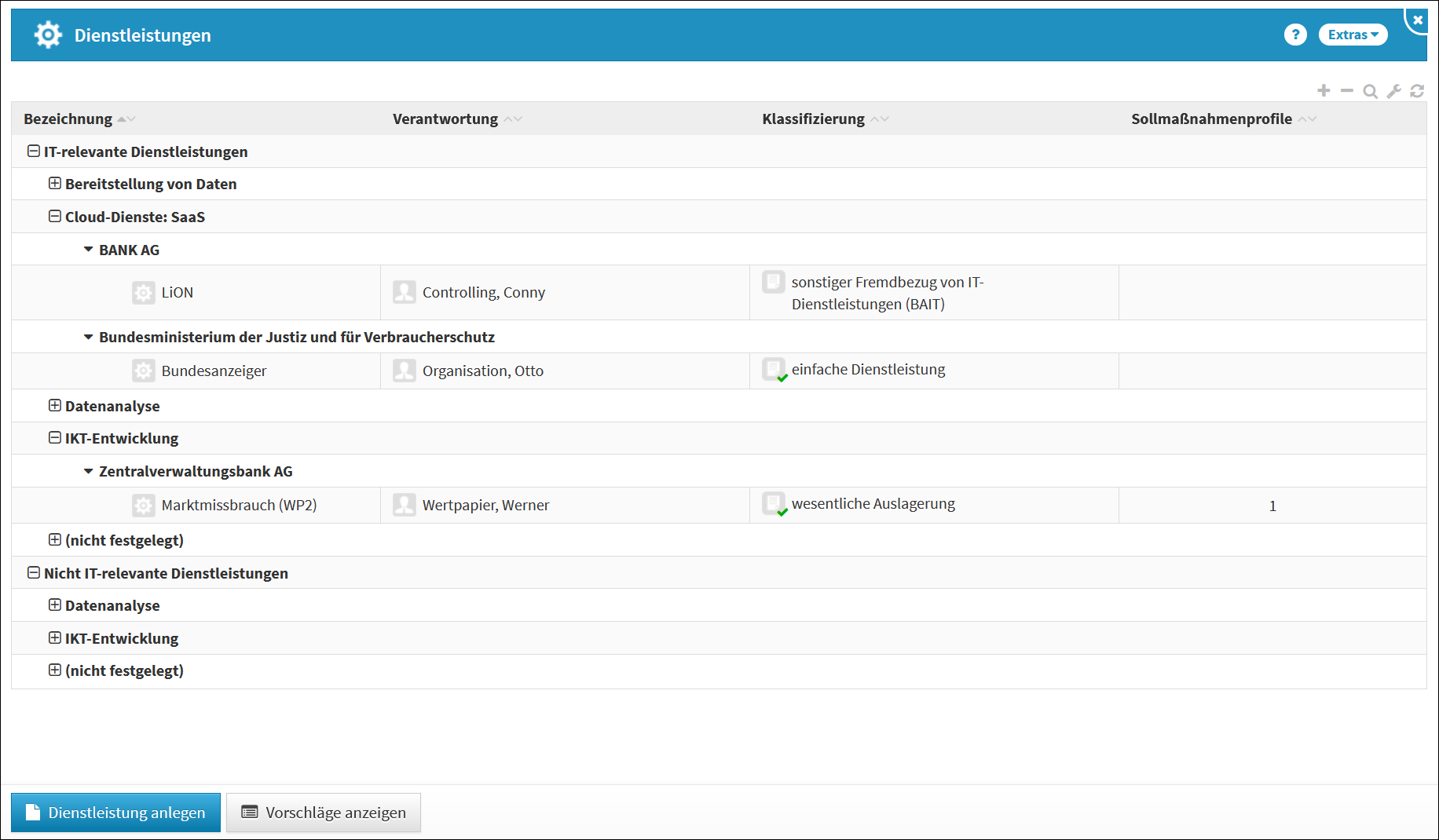Viewport: 1439px width, 840px height.
Task: Click the person icon beside Controlling, Conny
Action: (404, 293)
